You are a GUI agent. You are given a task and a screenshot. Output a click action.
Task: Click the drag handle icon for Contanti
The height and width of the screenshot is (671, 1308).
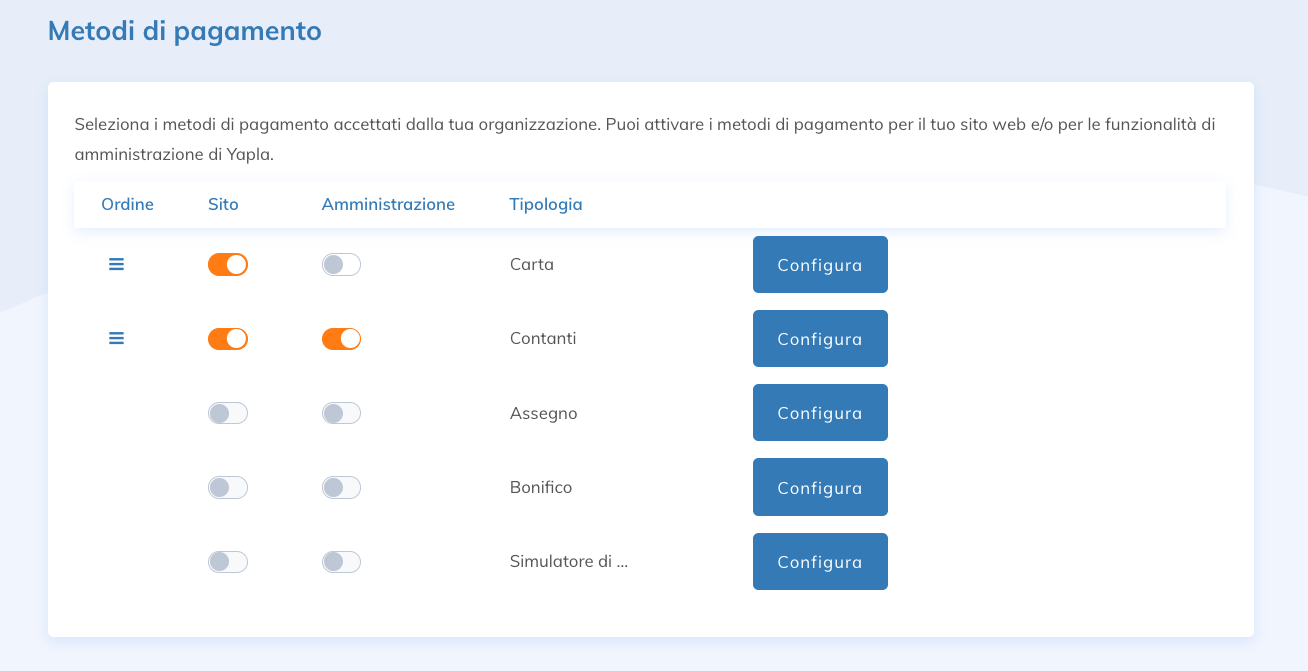click(116, 339)
